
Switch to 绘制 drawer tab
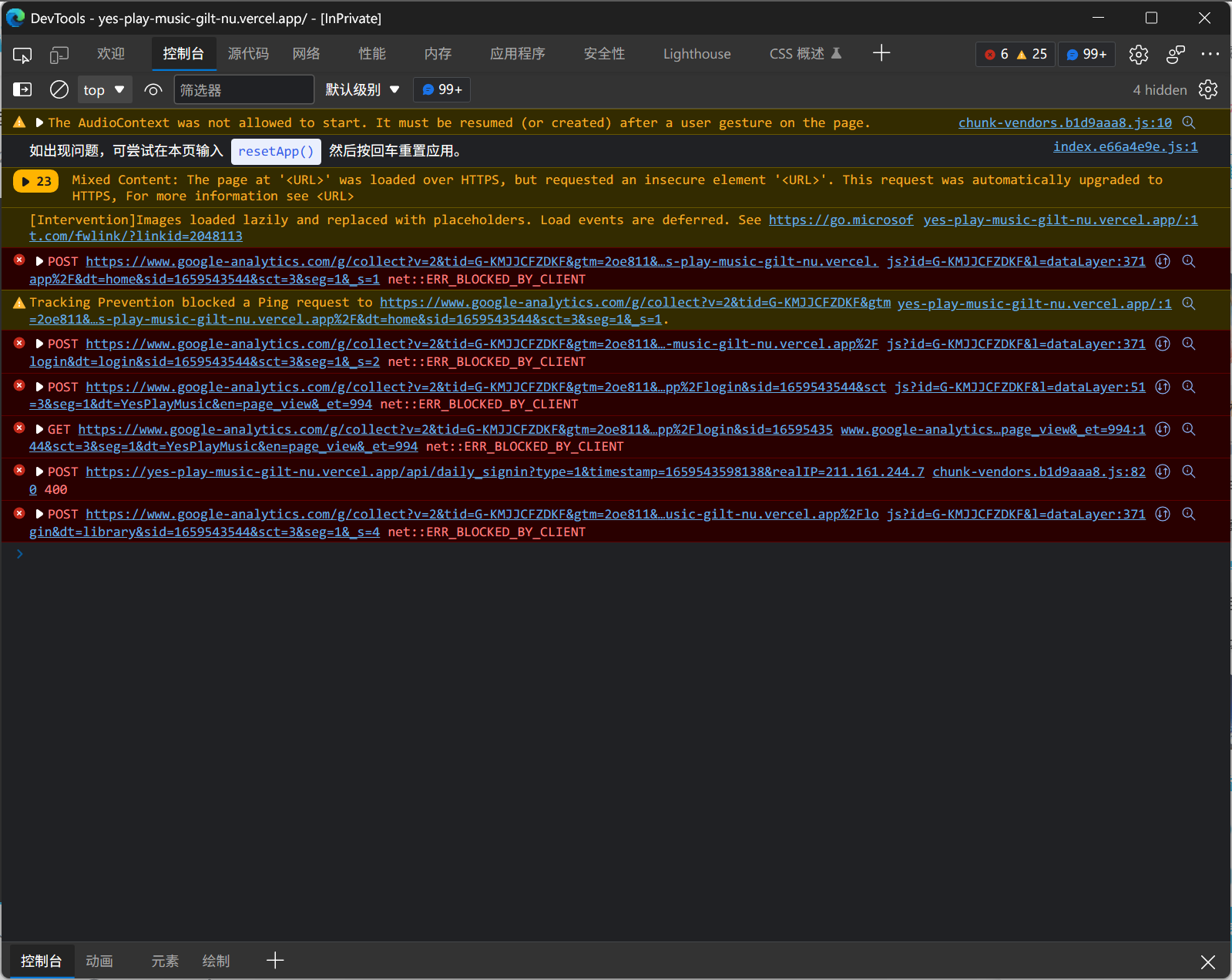click(216, 961)
